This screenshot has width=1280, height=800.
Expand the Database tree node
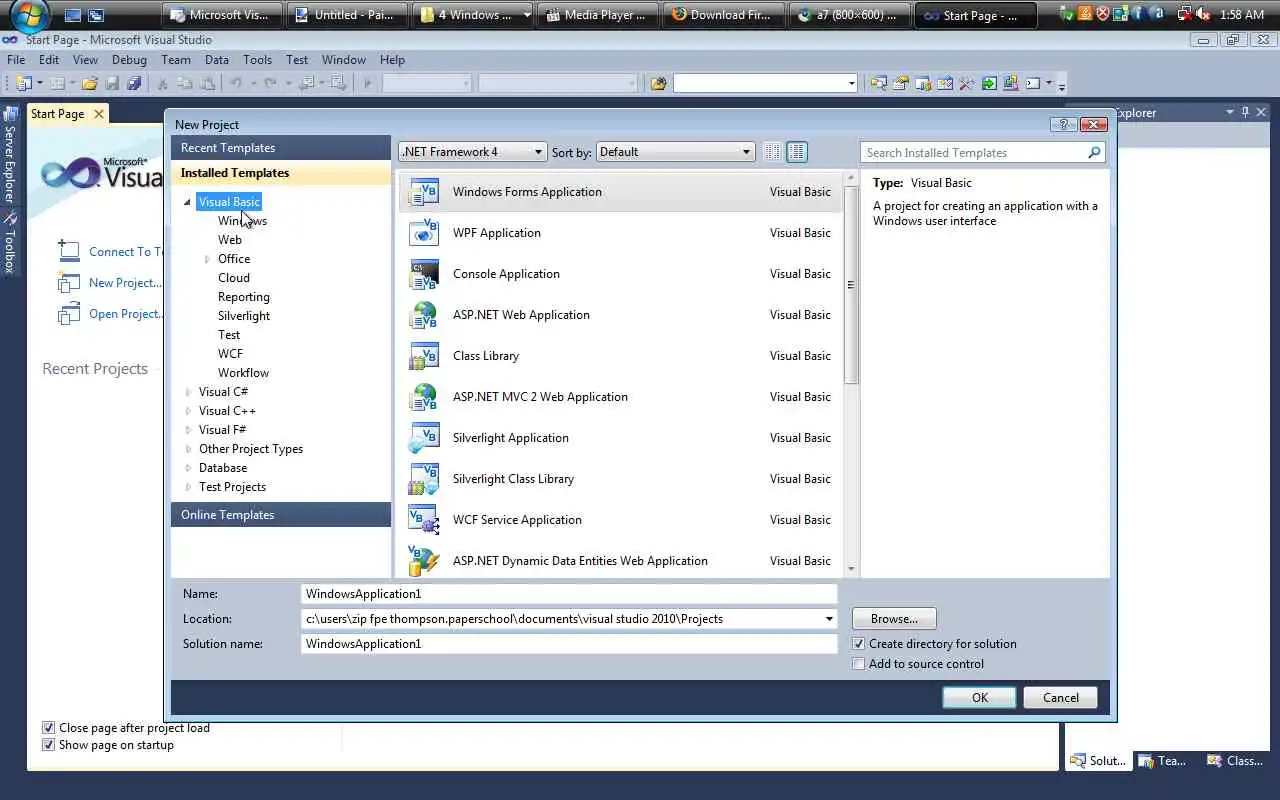[188, 468]
